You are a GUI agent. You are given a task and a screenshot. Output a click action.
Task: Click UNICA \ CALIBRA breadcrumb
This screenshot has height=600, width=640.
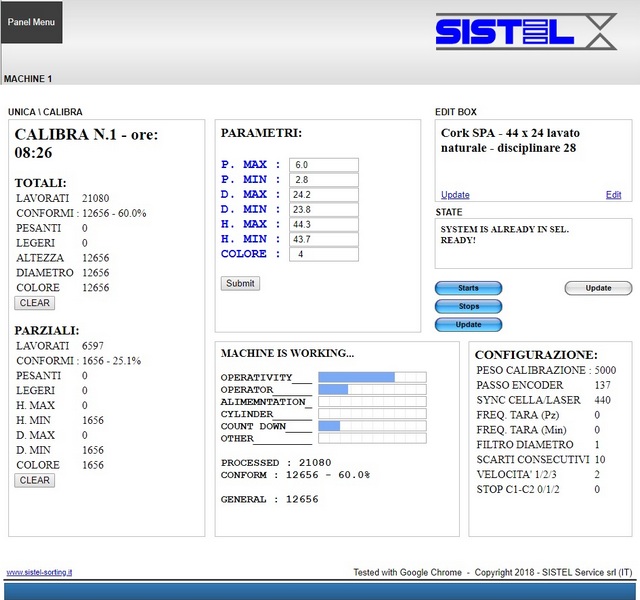click(x=45, y=112)
